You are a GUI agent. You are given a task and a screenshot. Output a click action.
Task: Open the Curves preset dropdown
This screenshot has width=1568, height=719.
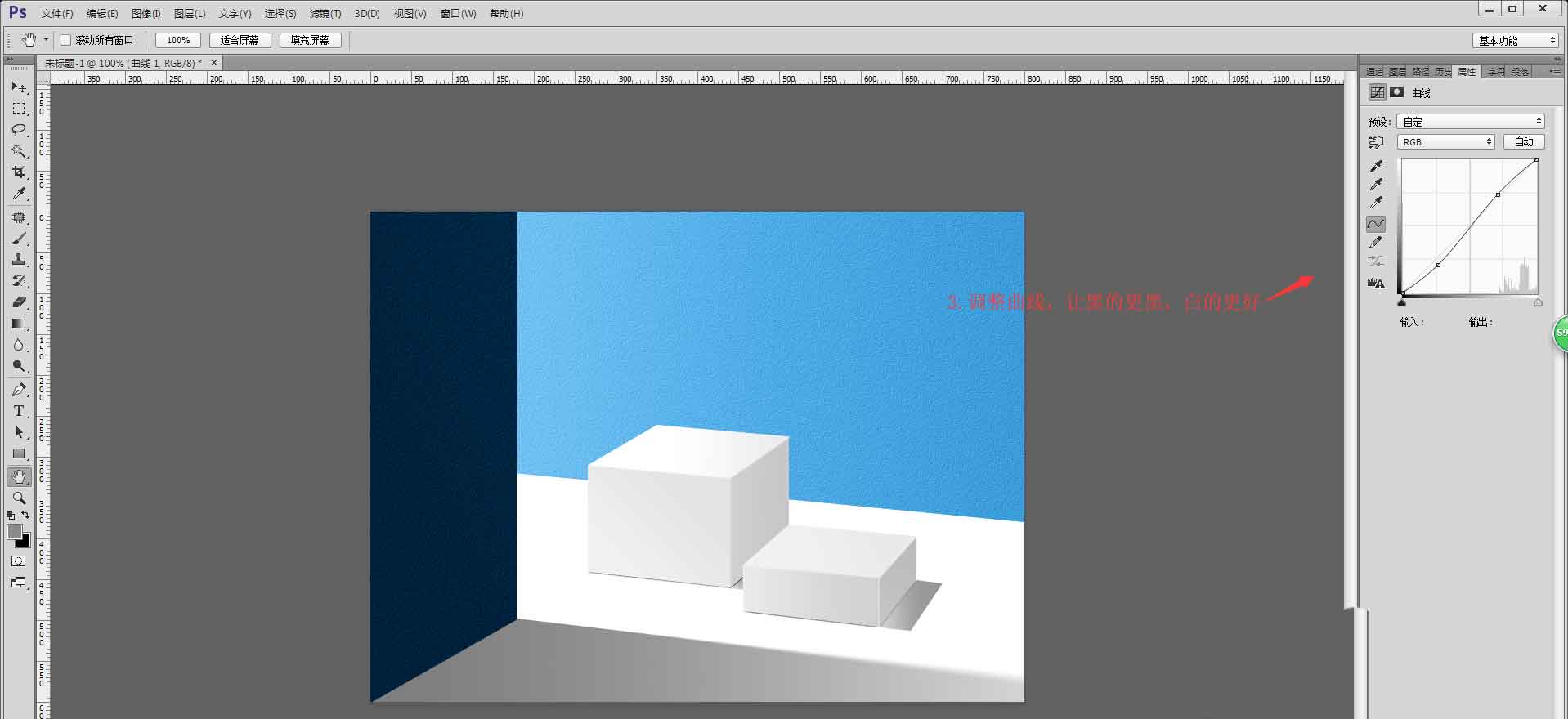(1470, 122)
